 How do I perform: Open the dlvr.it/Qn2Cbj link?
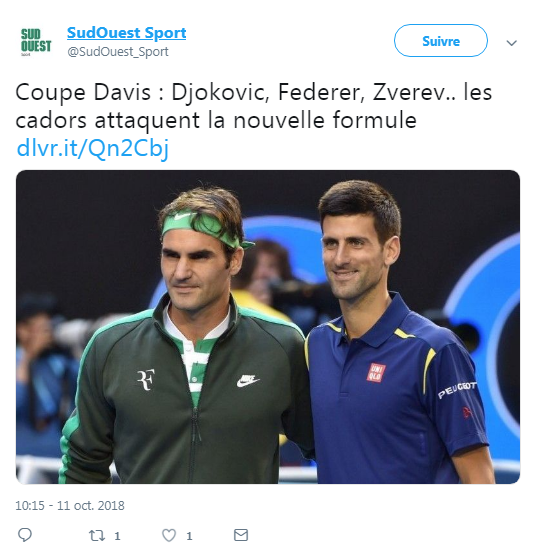[93, 148]
